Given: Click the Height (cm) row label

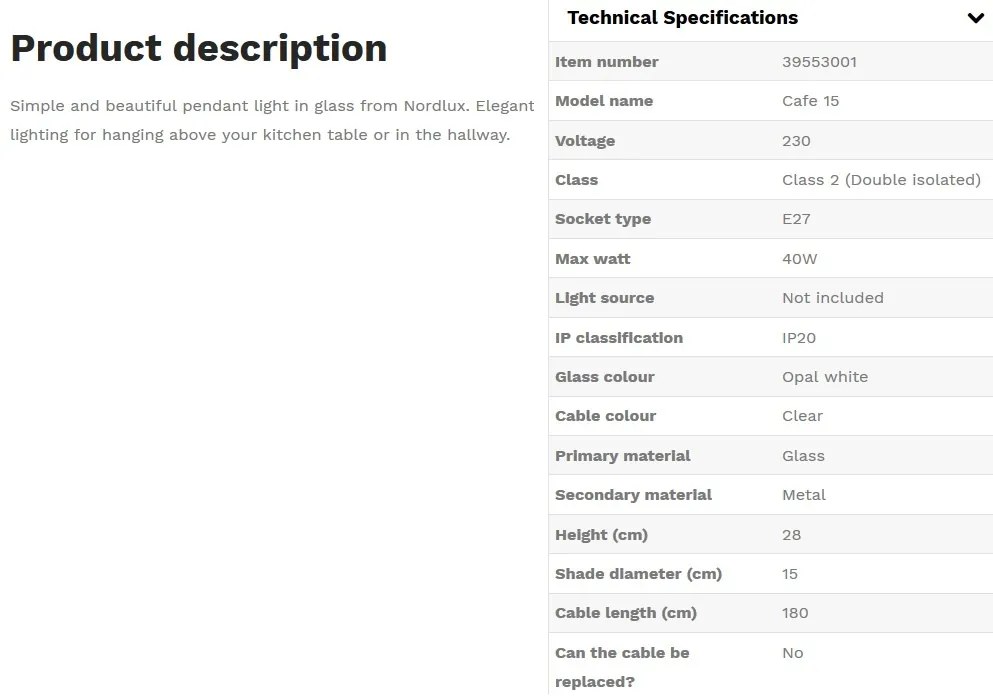Looking at the screenshot, I should [x=601, y=535].
